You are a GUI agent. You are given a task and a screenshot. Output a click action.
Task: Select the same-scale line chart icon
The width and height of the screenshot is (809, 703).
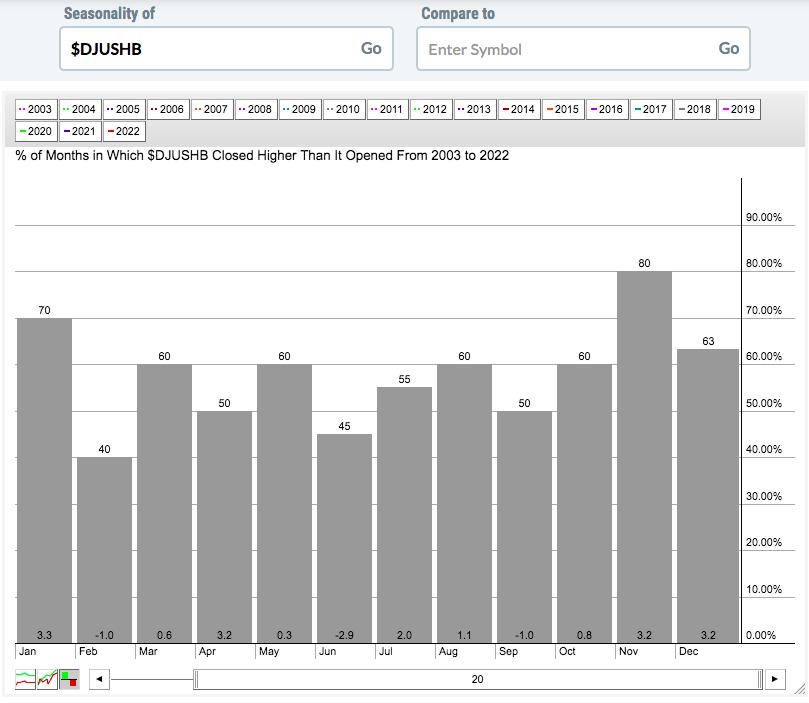pyautogui.click(x=46, y=680)
